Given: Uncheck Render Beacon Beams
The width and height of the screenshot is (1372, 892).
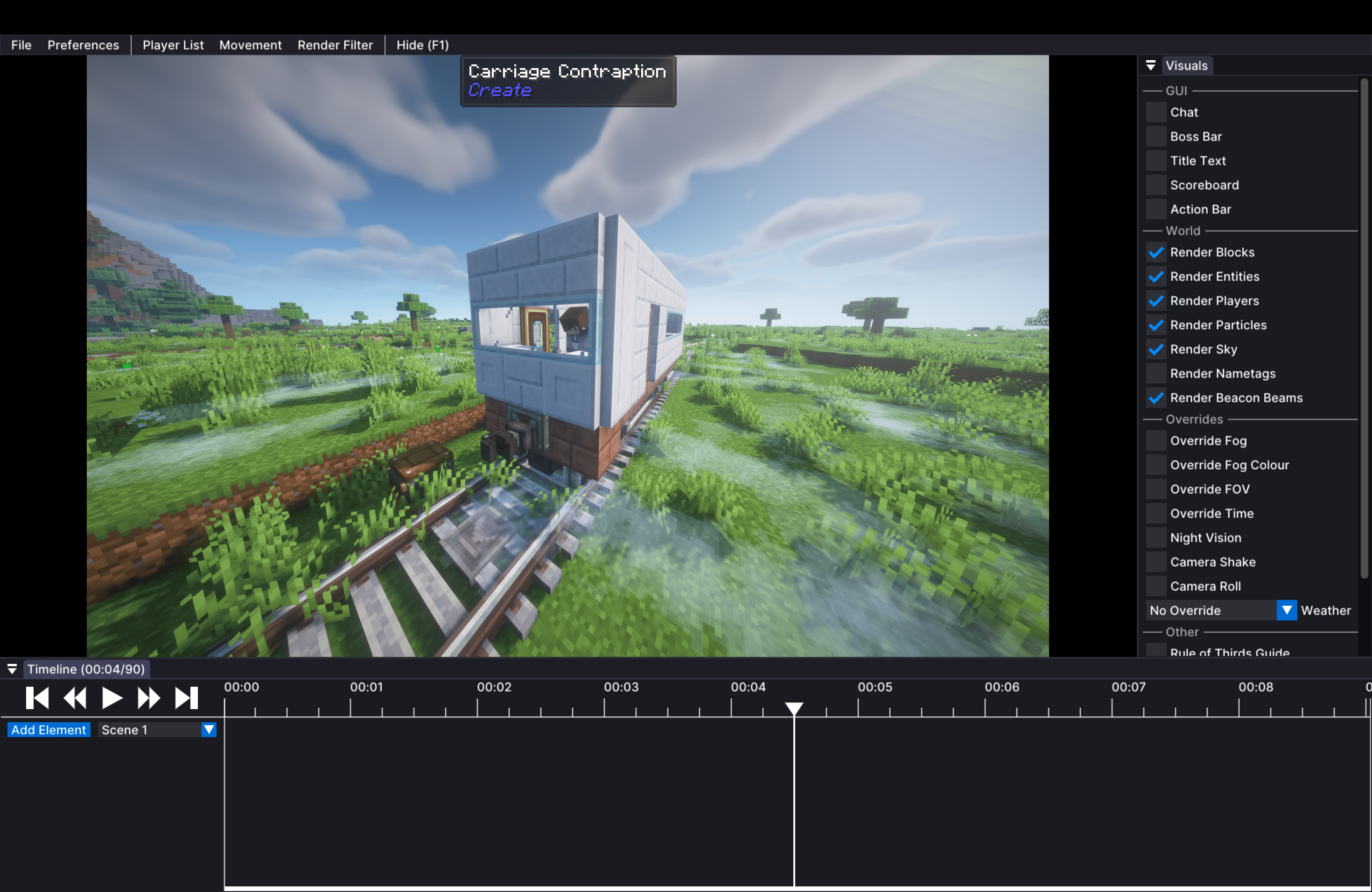Looking at the screenshot, I should tap(1156, 397).
